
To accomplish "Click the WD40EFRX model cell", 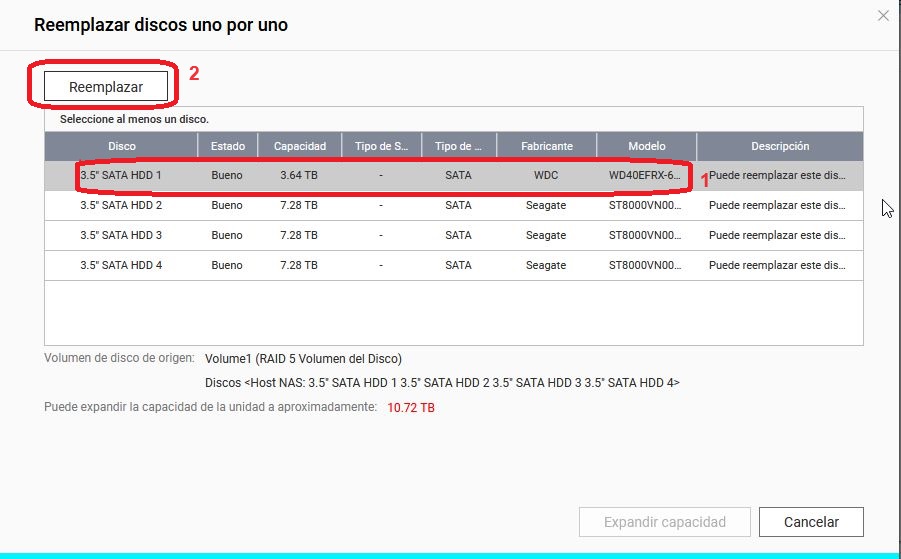I will [645, 175].
